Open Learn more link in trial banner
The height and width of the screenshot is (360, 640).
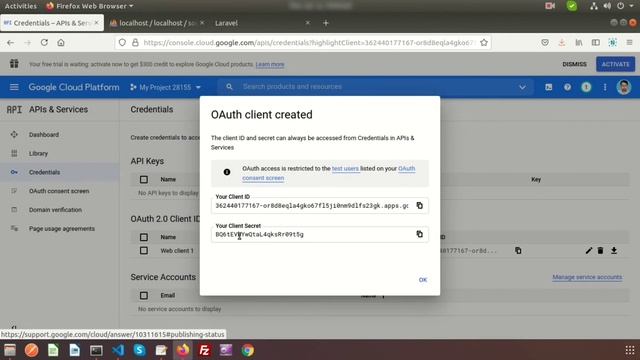point(270,64)
